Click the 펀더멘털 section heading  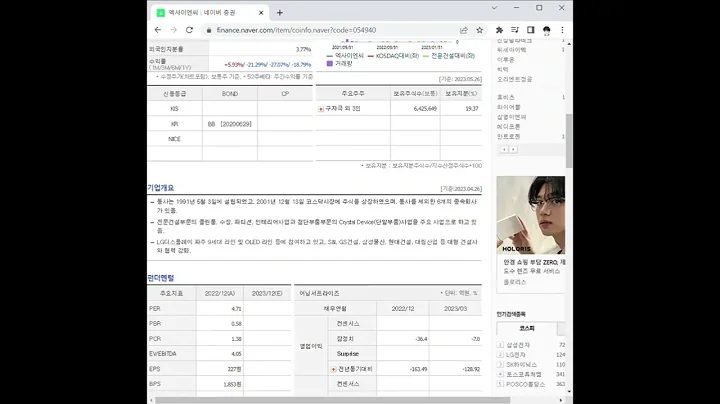click(x=161, y=278)
